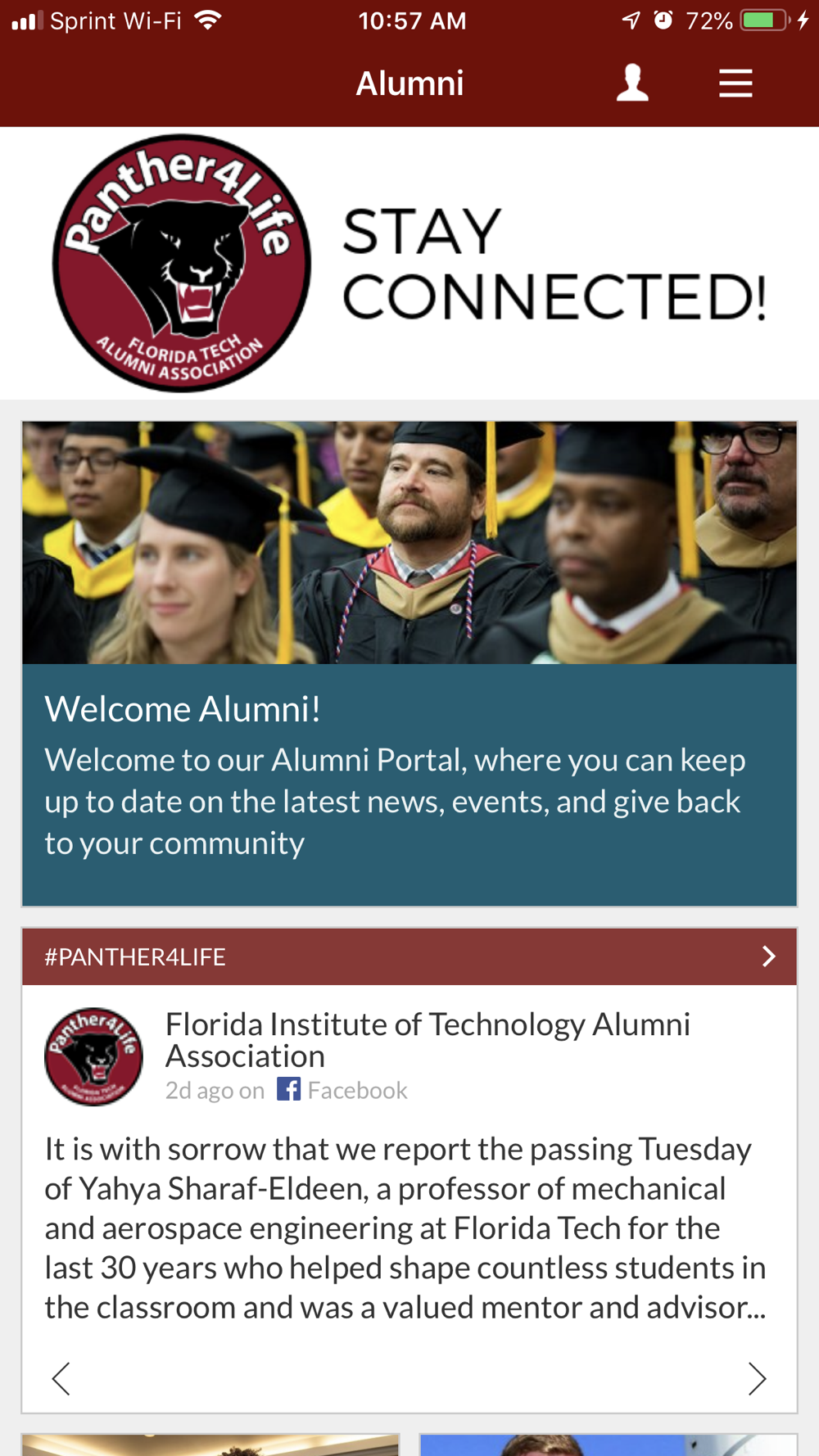The height and width of the screenshot is (1456, 819).
Task: Tap the cellular signal bars
Action: point(26,20)
